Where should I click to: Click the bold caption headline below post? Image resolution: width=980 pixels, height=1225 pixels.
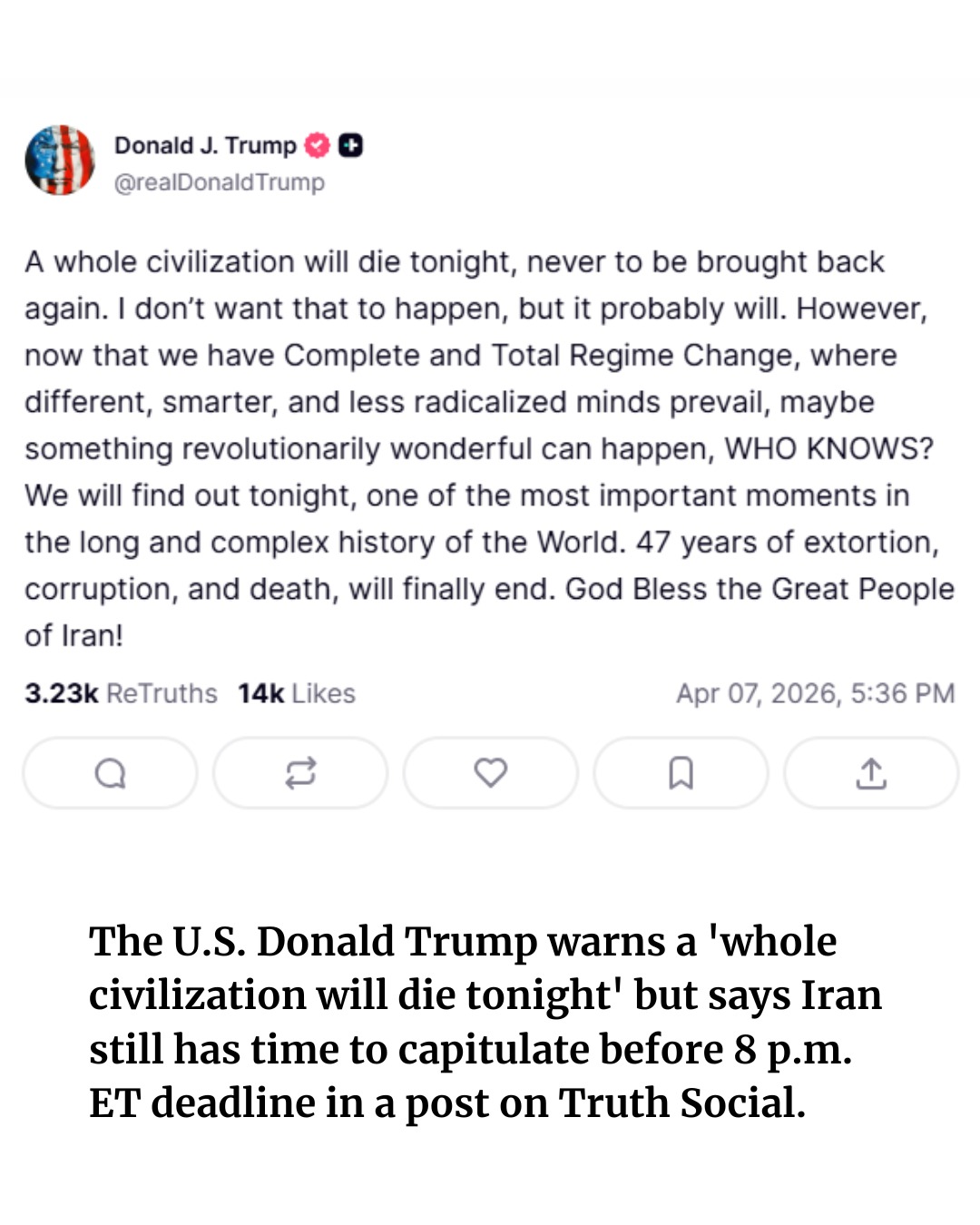(x=485, y=1022)
